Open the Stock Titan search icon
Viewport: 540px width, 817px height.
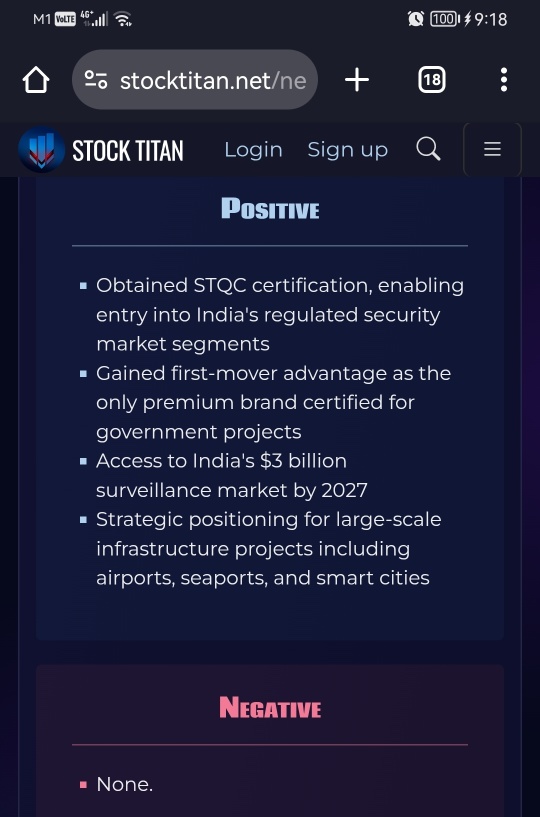pos(428,149)
